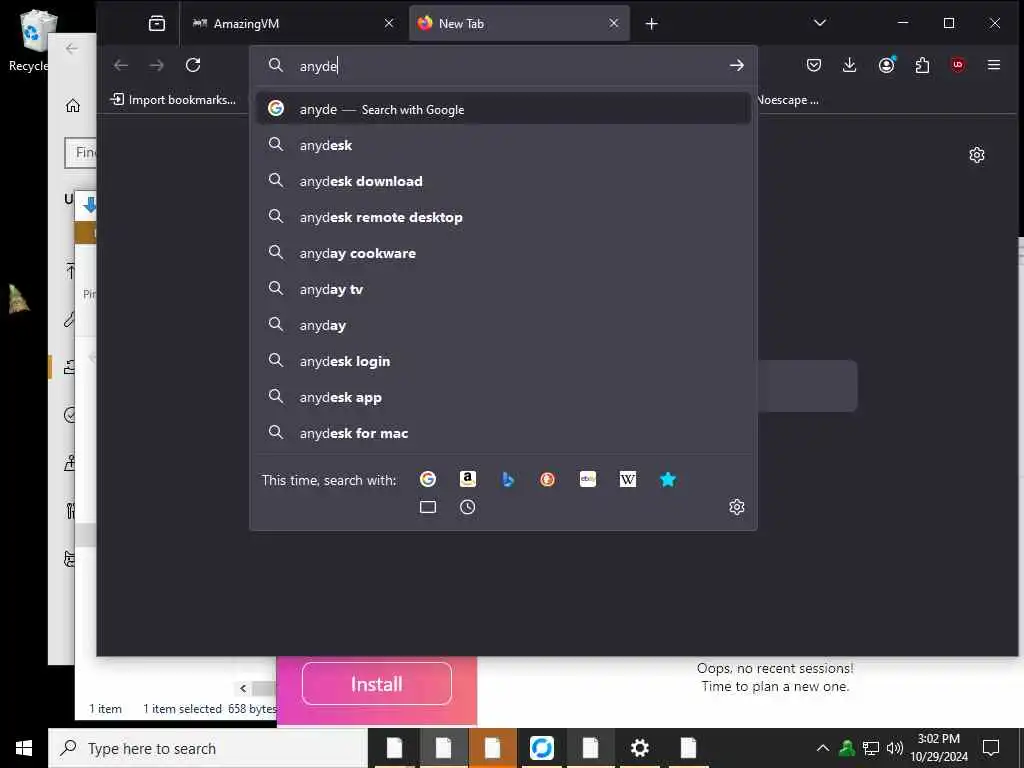This screenshot has width=1024, height=768.
Task: Click the address bar containing 'anyde'
Action: click(503, 65)
